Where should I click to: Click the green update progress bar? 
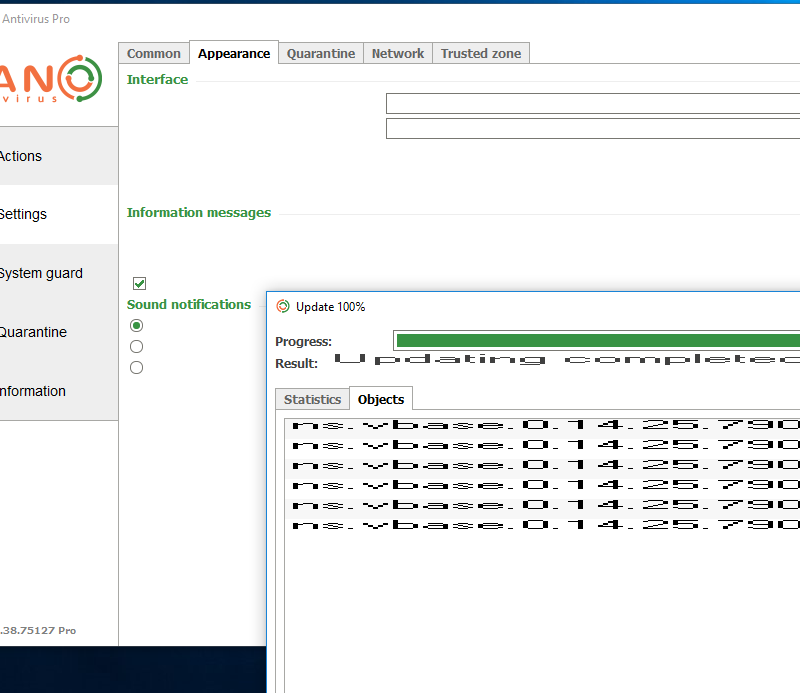[x=597, y=341]
